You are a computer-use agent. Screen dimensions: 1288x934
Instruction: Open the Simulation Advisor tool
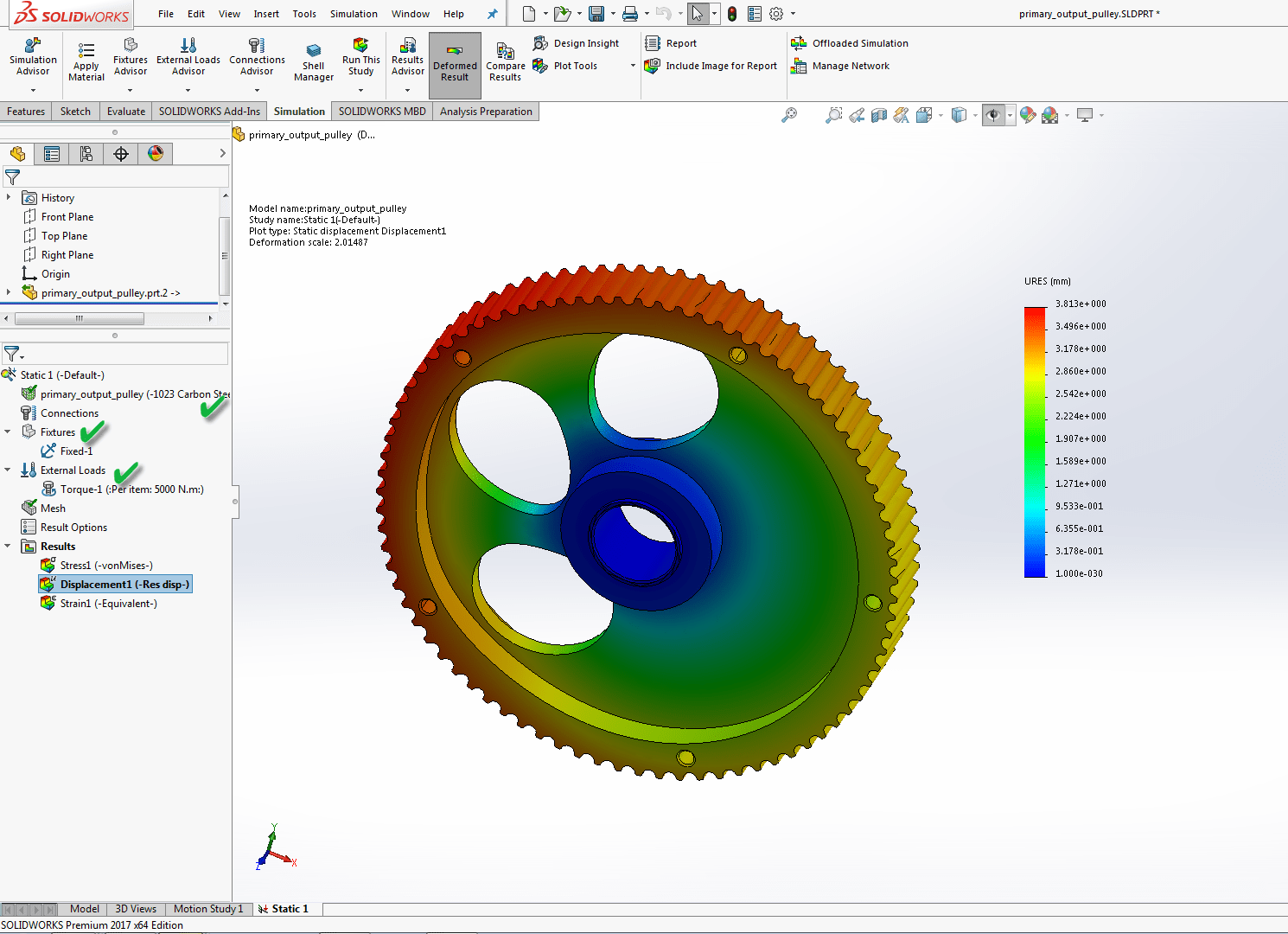(33, 59)
